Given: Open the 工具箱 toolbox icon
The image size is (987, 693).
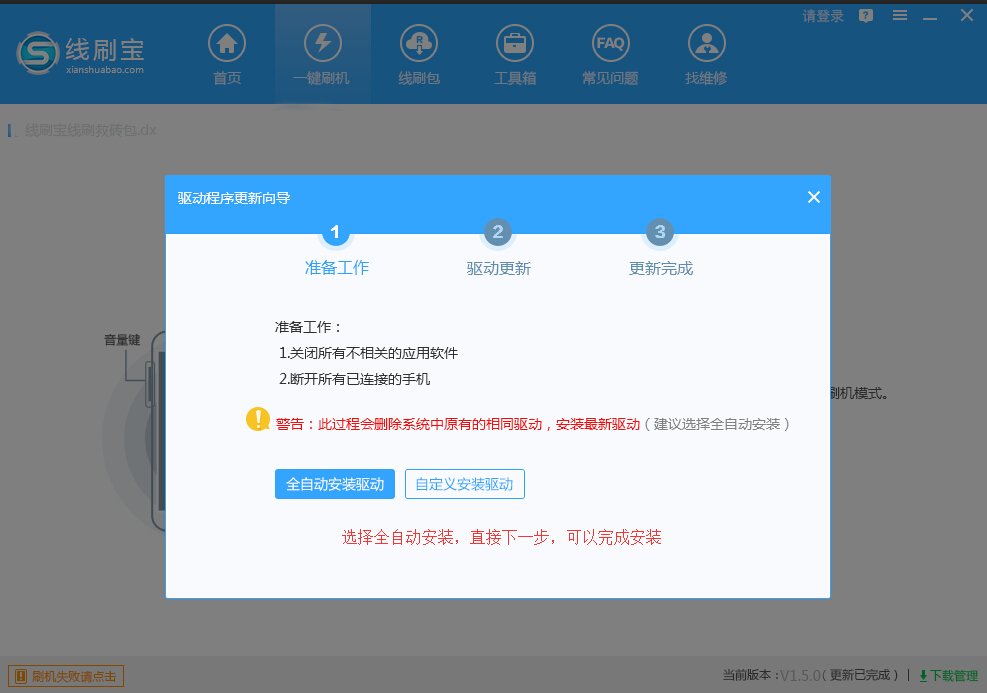Looking at the screenshot, I should [x=514, y=43].
